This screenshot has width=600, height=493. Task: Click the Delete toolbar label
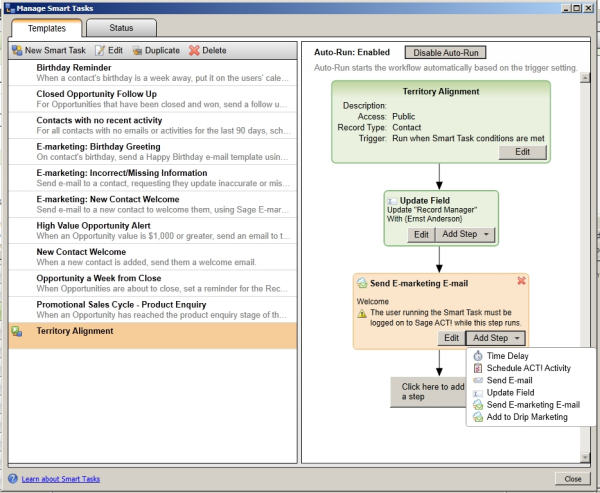coord(214,51)
